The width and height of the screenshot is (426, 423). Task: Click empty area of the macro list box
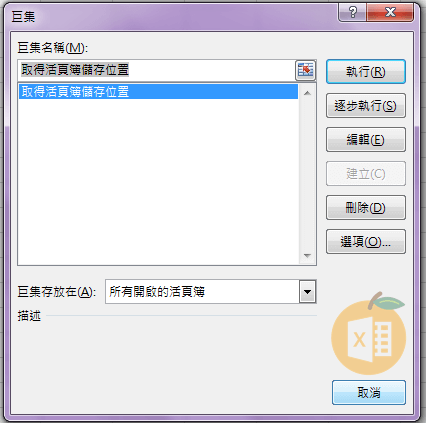click(x=158, y=182)
